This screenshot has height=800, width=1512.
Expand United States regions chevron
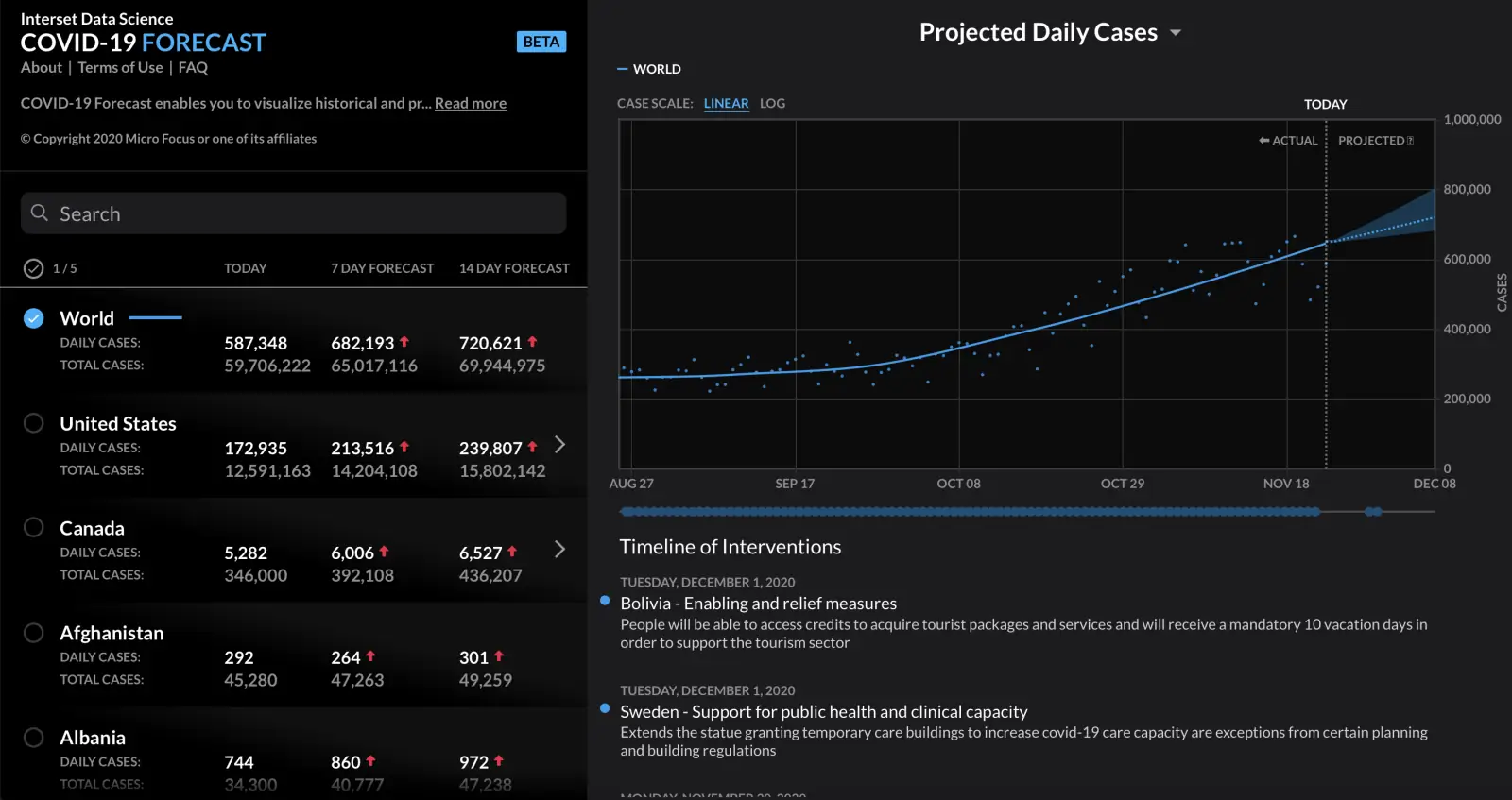tap(559, 445)
